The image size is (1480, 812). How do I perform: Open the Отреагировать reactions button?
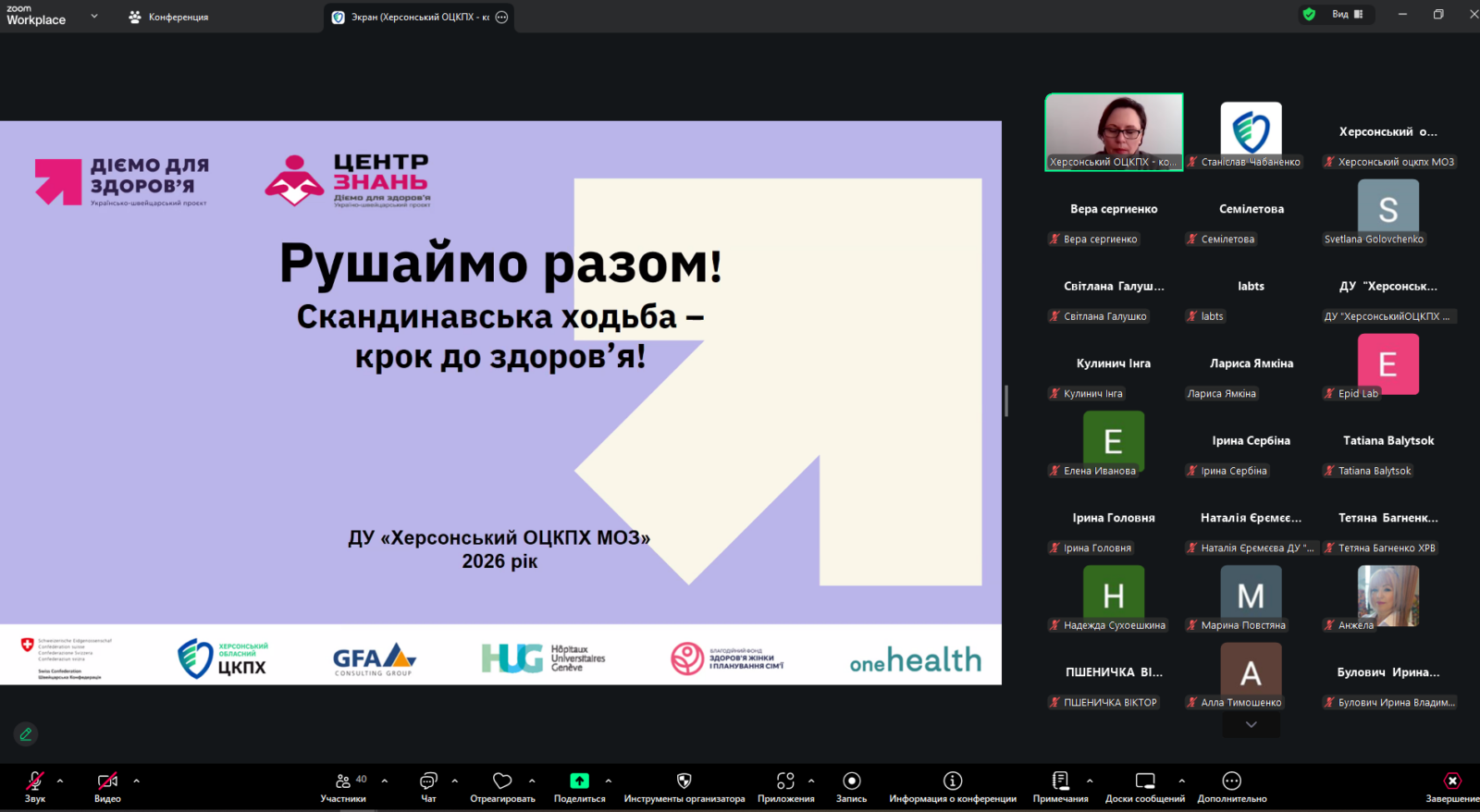coord(502,781)
